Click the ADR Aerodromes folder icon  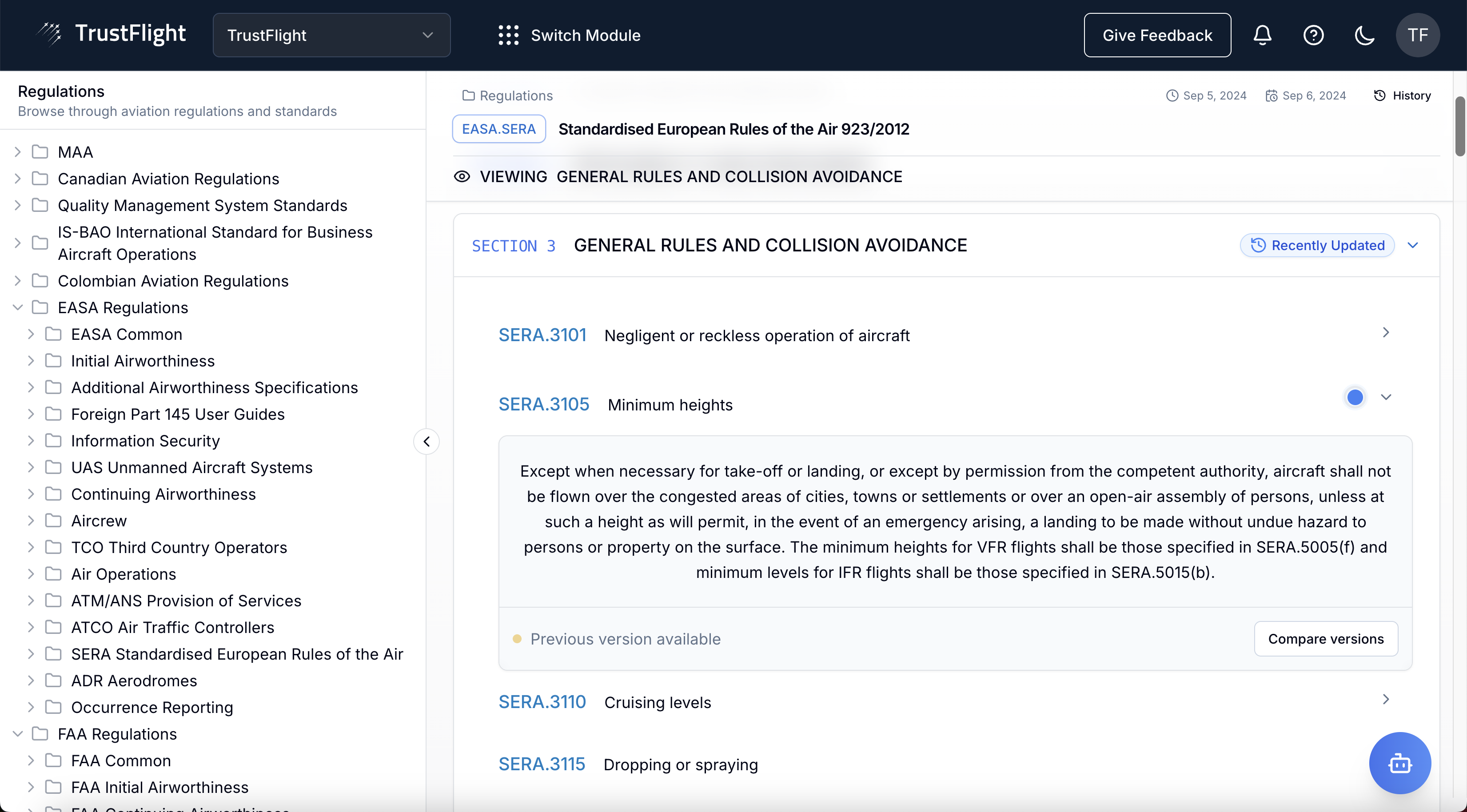click(53, 681)
